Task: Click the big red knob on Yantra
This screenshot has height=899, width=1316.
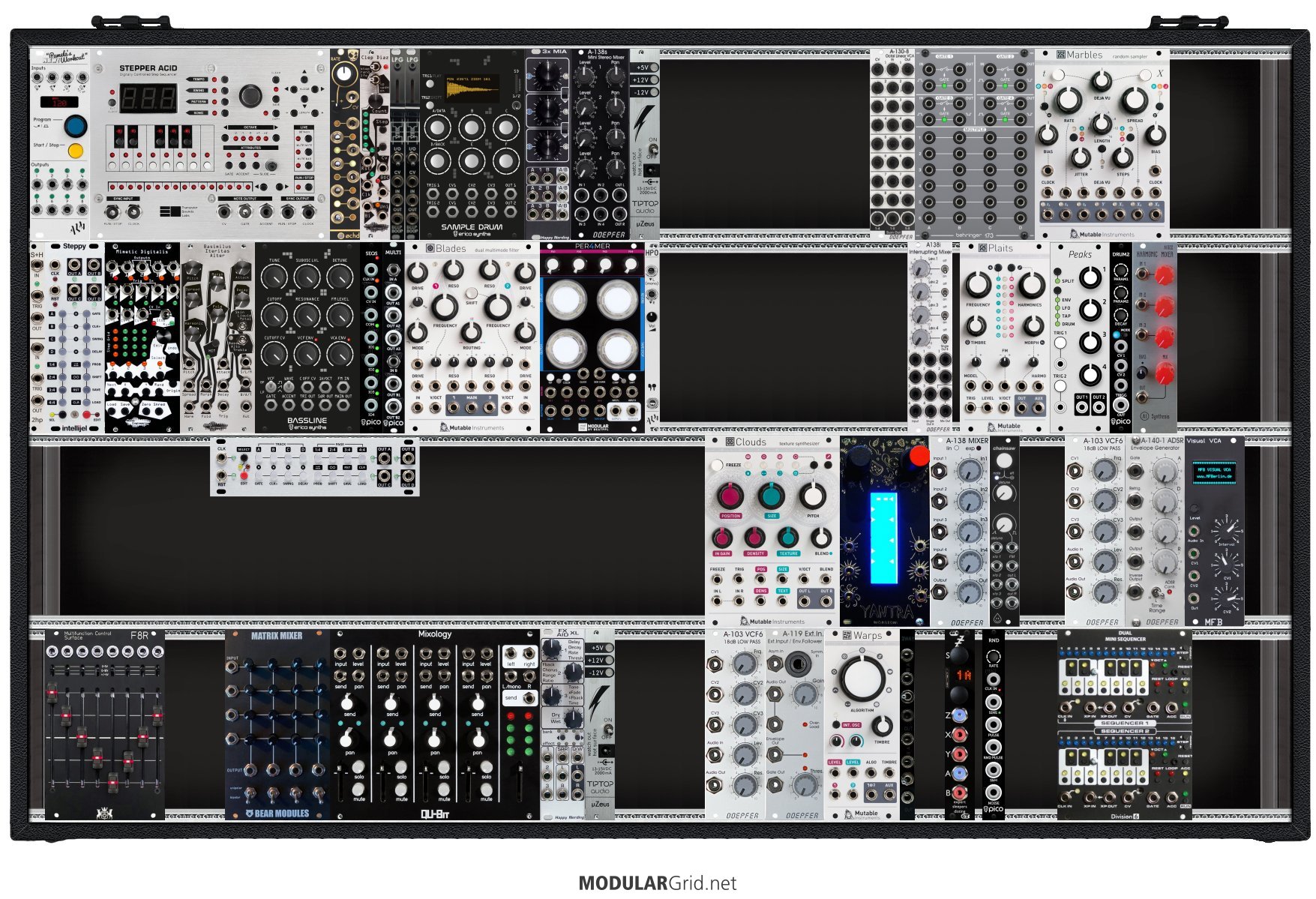Action: [918, 457]
